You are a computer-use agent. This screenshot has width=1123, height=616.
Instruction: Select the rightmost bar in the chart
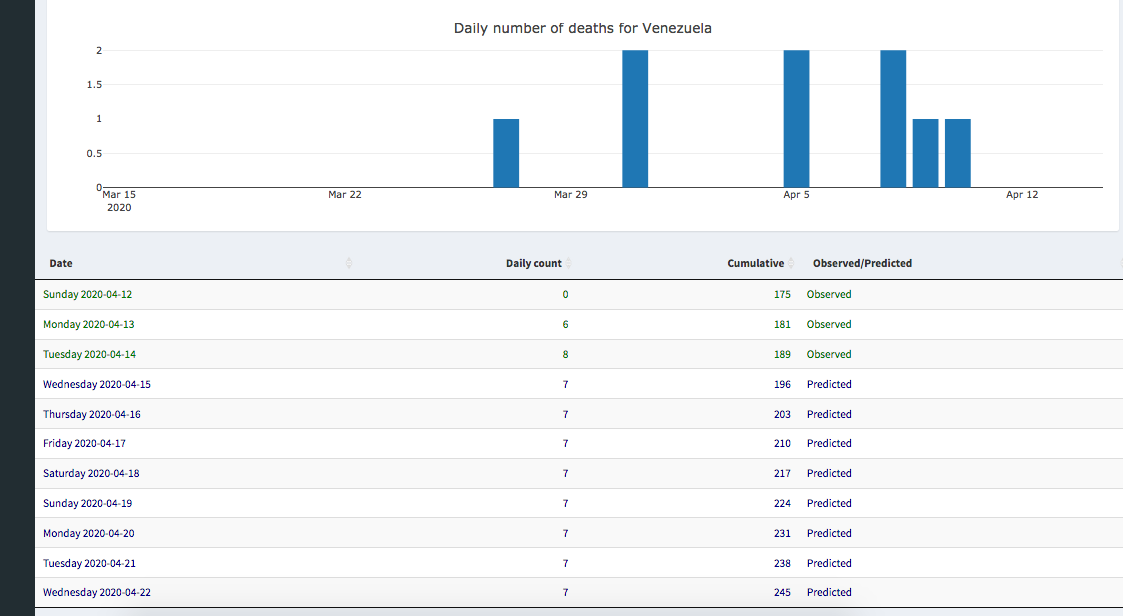click(x=957, y=152)
